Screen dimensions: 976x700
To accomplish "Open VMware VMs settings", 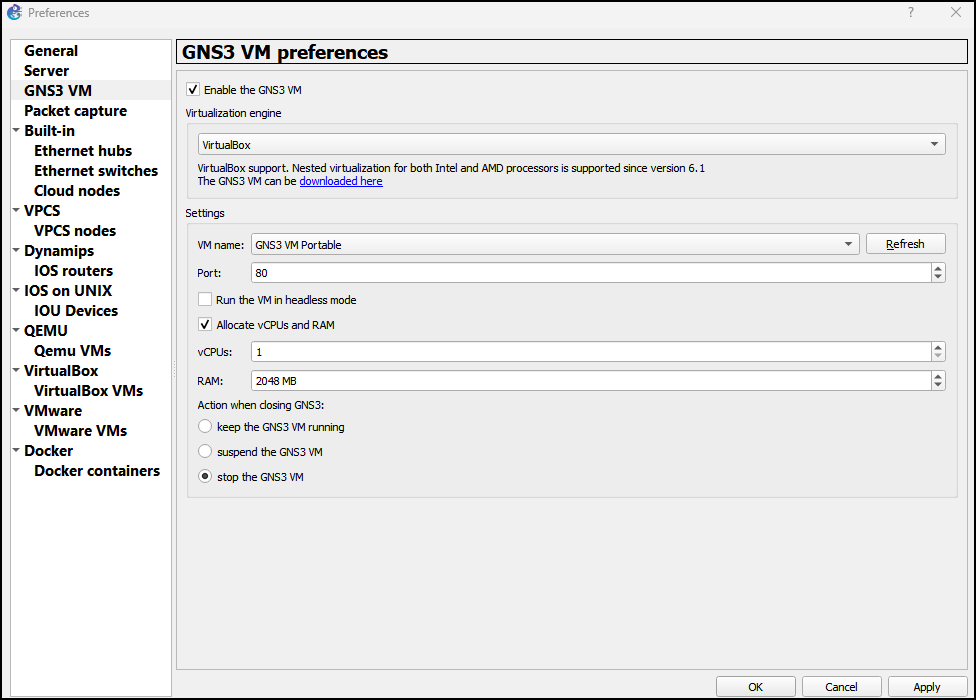I will pos(80,430).
